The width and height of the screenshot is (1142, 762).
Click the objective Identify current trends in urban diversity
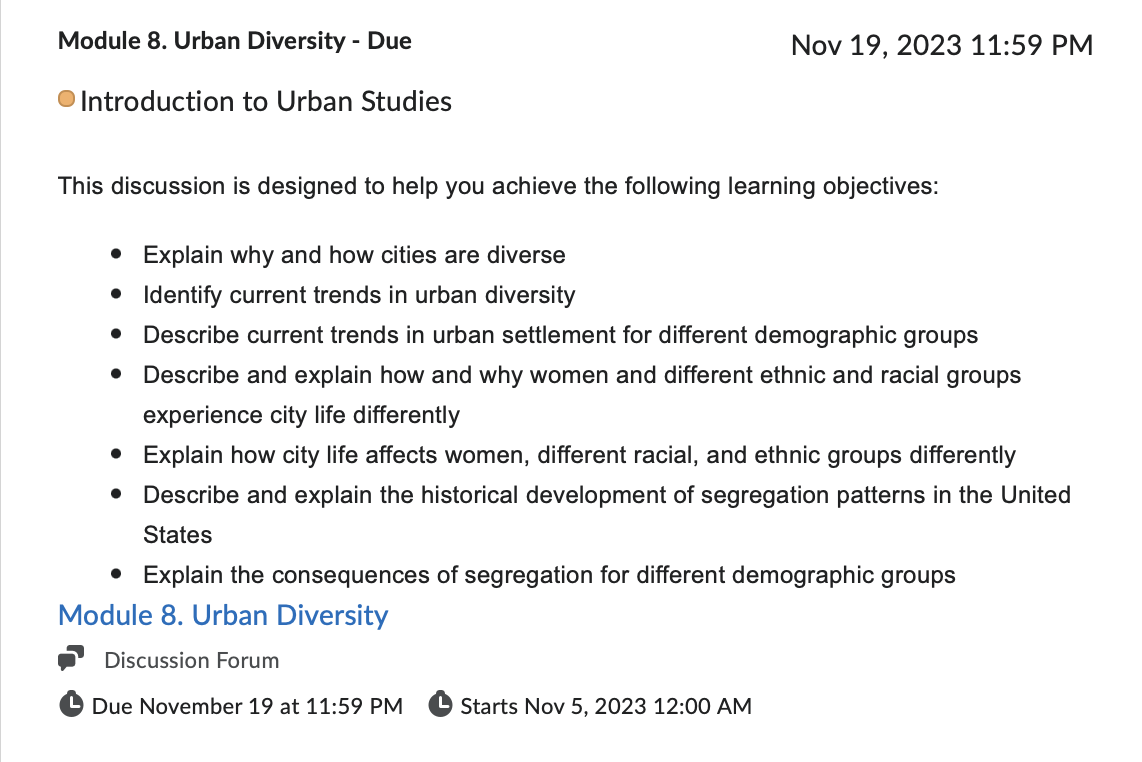point(359,295)
